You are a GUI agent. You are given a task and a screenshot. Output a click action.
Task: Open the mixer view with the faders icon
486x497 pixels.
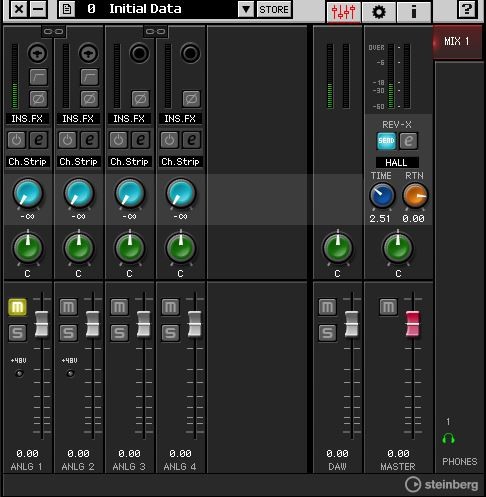point(343,12)
